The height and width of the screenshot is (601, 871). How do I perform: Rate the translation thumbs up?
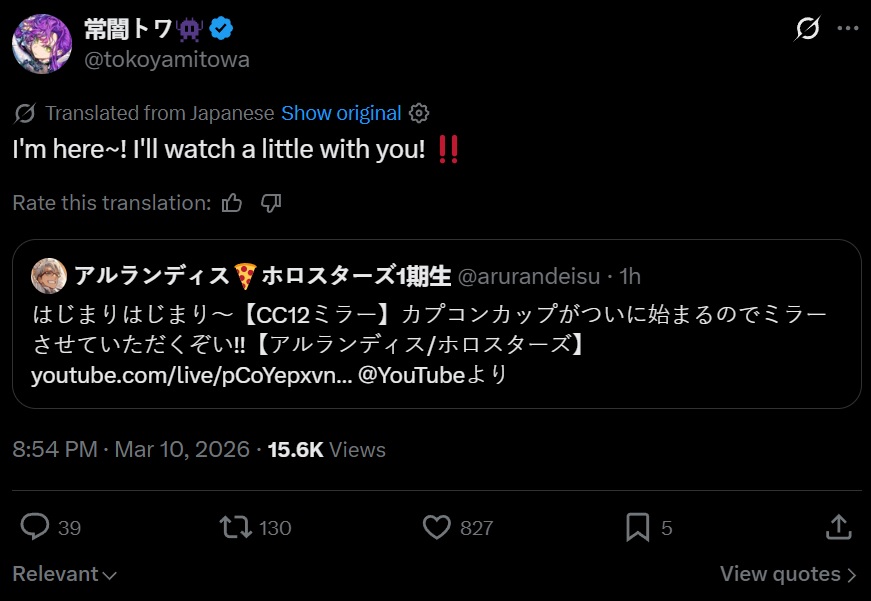232,203
